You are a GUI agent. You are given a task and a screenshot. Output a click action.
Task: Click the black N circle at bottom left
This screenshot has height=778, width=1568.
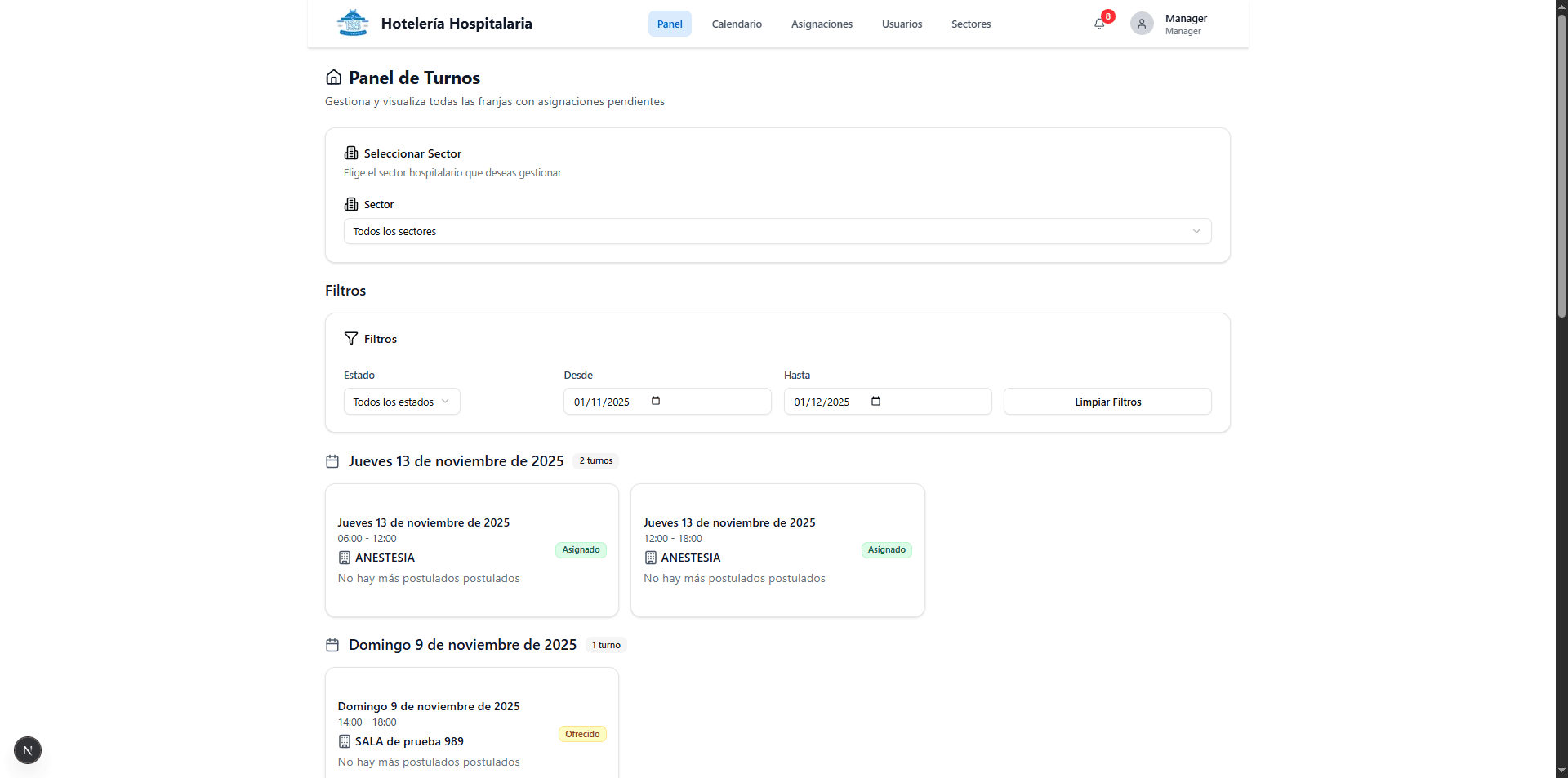point(27,749)
